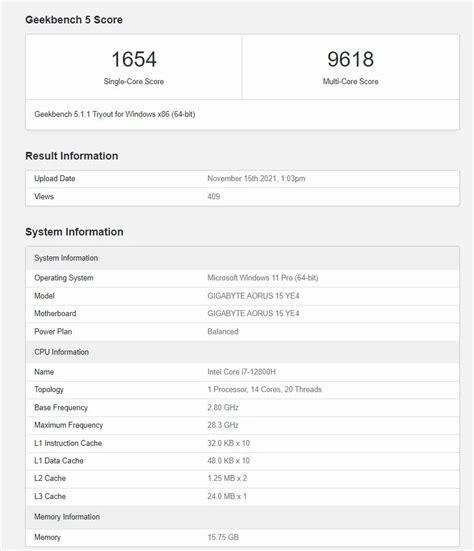Click the Motherboard label

(55, 313)
